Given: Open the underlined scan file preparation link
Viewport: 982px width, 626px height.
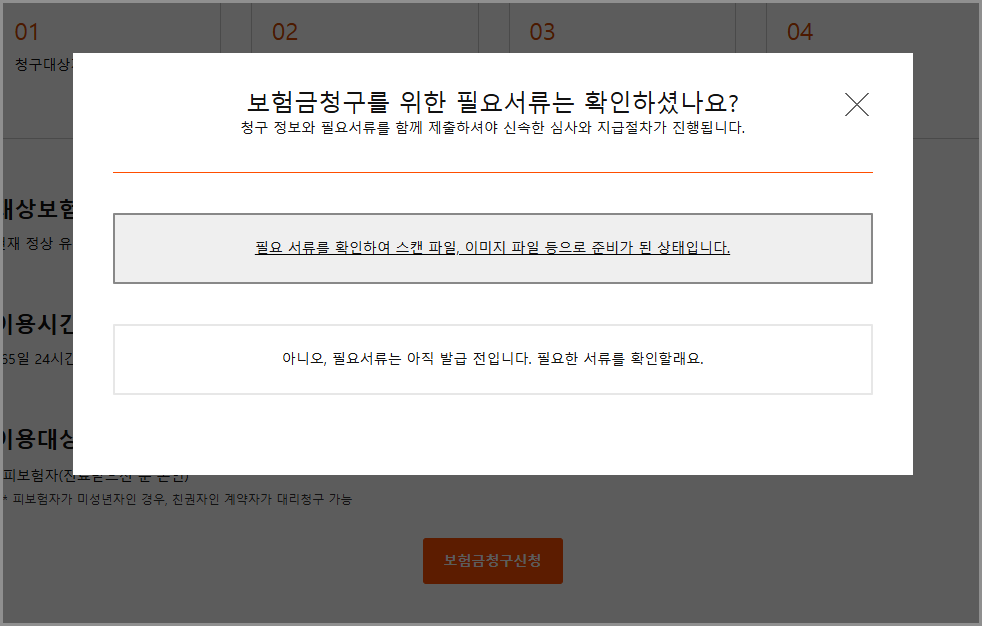Looking at the screenshot, I should (493, 245).
